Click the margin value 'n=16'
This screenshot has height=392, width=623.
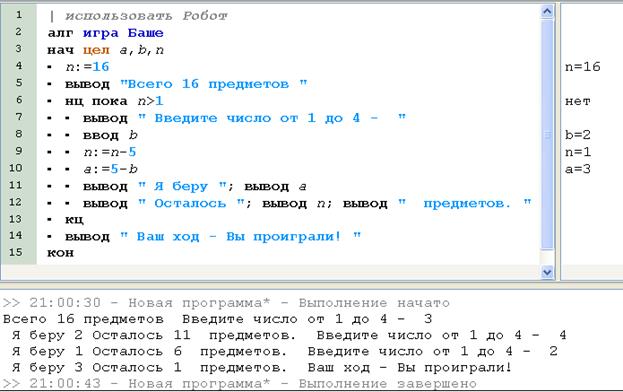(x=582, y=67)
